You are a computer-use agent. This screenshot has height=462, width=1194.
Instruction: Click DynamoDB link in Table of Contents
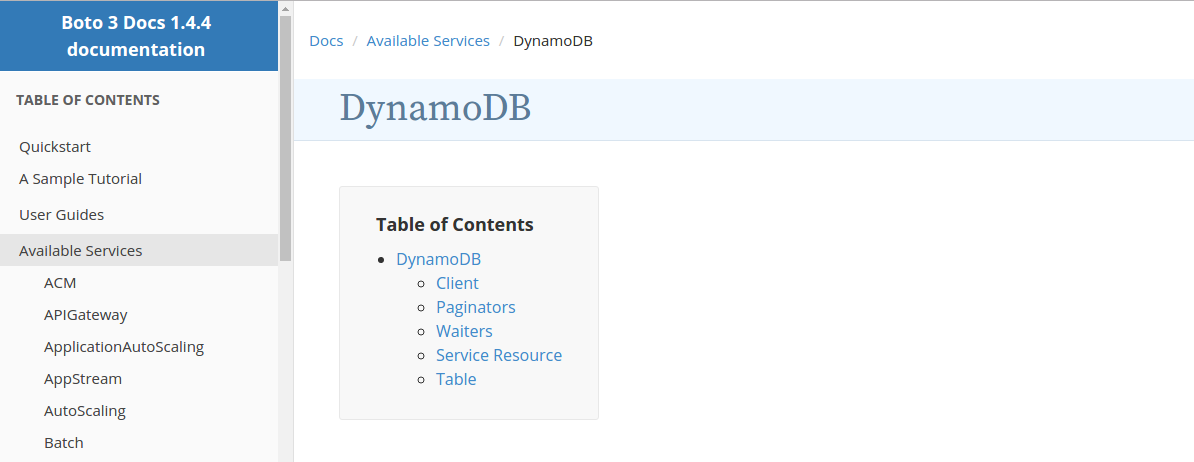click(439, 260)
